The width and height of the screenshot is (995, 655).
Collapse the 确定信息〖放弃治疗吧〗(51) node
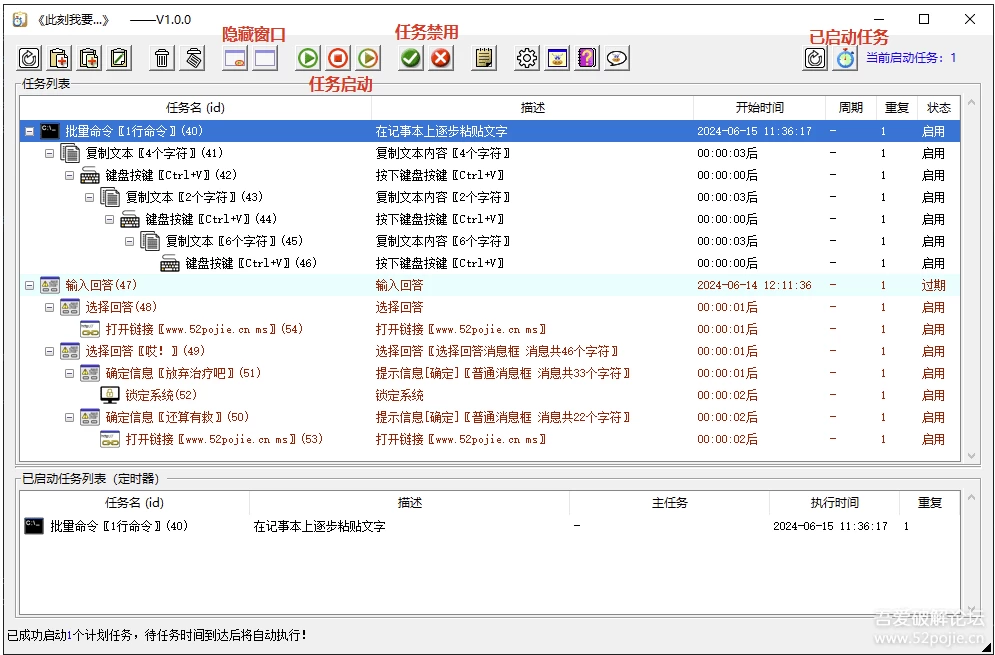coord(70,373)
